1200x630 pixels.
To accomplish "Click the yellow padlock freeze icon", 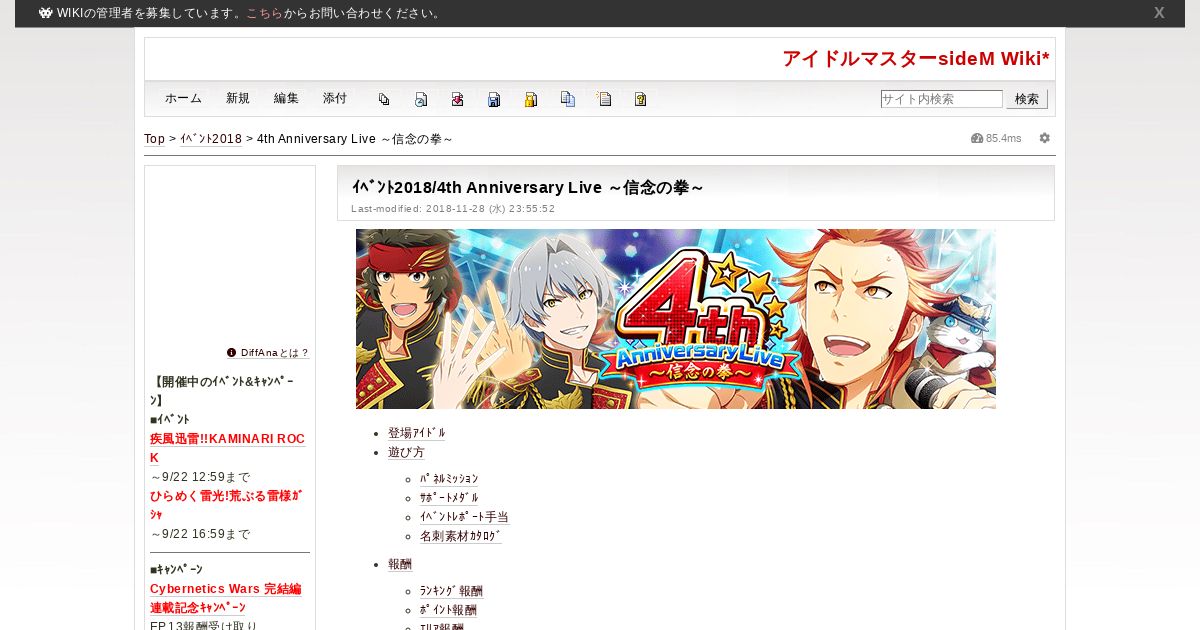I will pos(531,99).
